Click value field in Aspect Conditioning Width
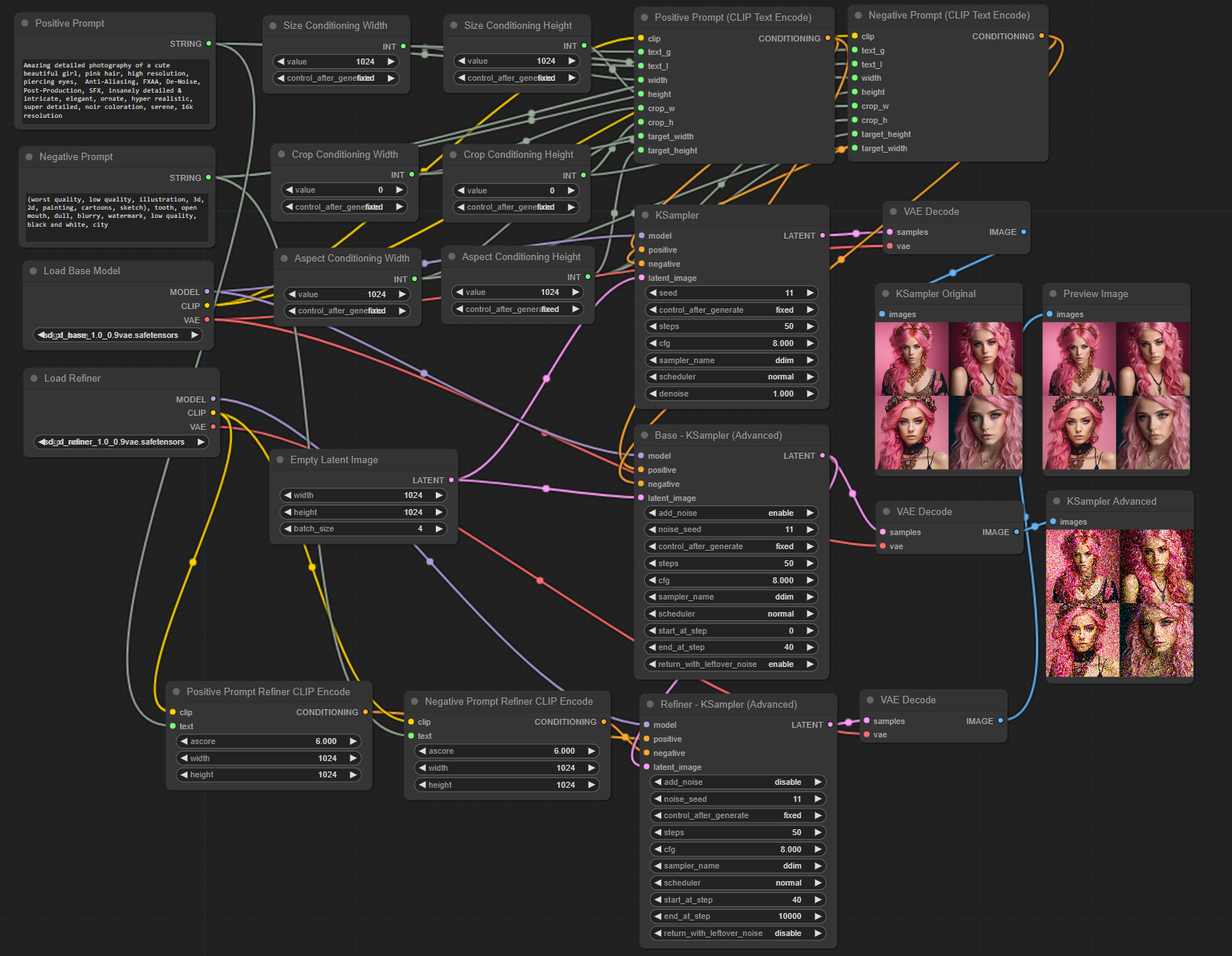 point(347,294)
